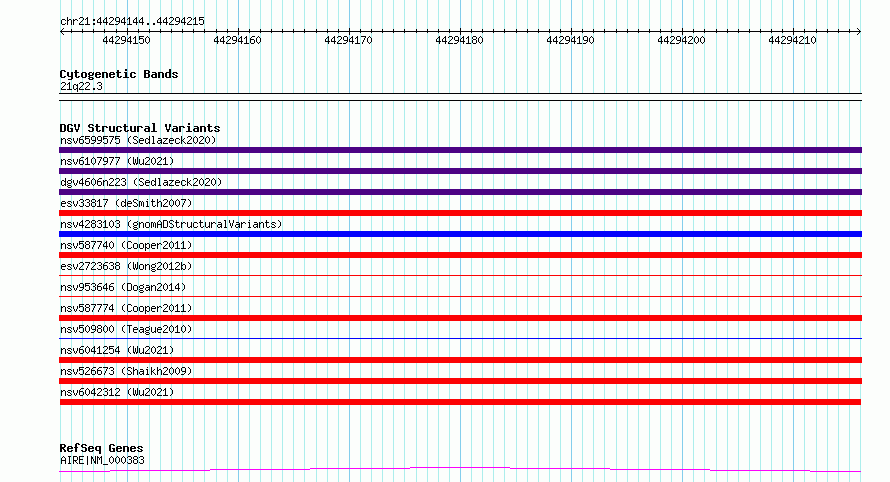Click the red bar of nsv526673
Image resolution: width=890 pixels, height=482 pixels.
coord(460,381)
